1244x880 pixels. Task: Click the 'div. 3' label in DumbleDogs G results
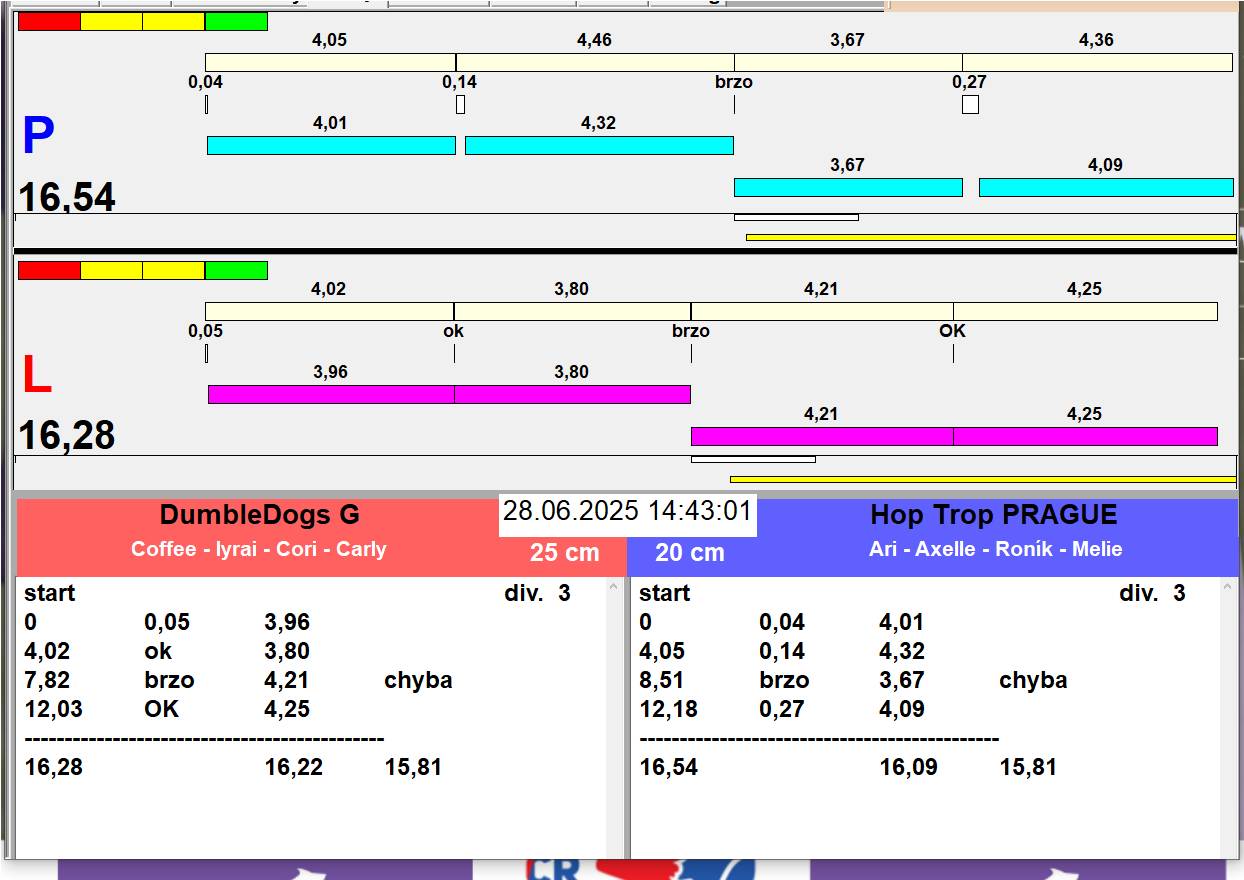point(537,593)
